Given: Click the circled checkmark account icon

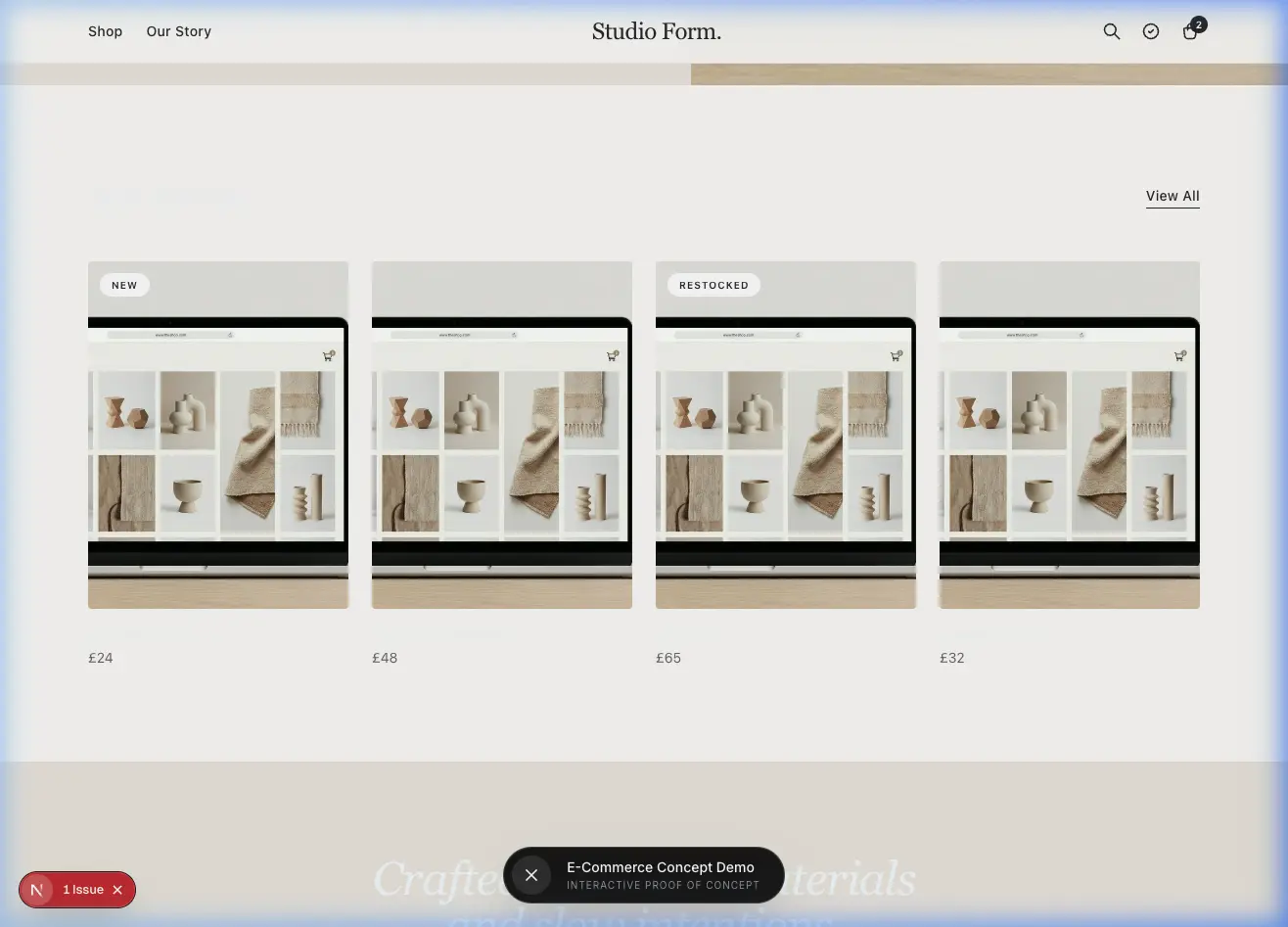Looking at the screenshot, I should point(1151,31).
